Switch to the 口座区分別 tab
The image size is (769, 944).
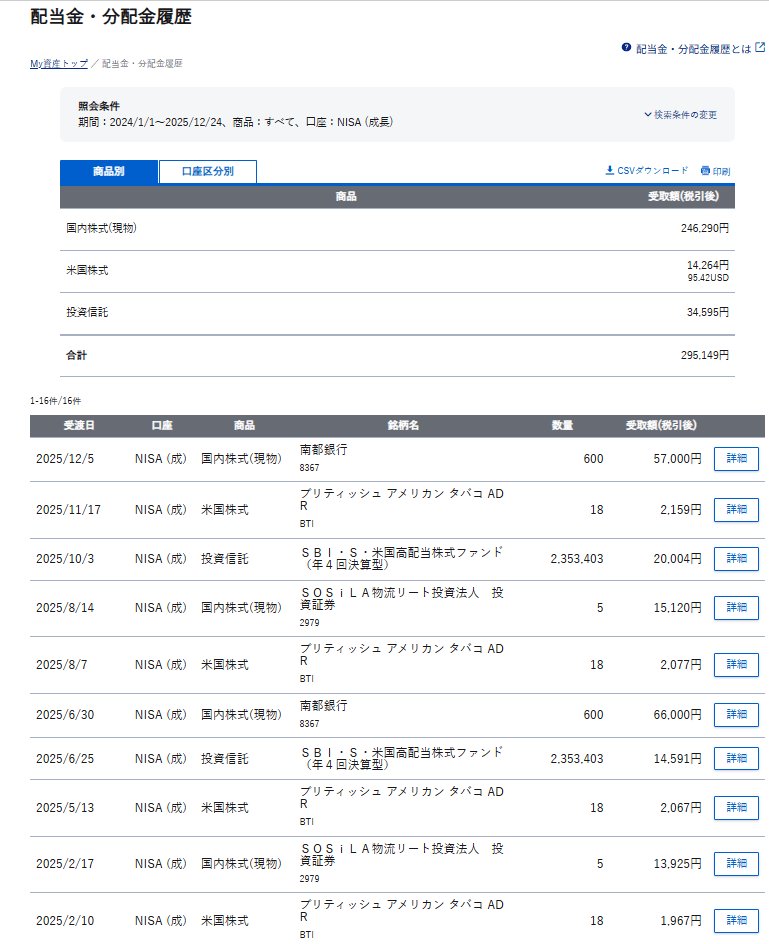coord(208,172)
